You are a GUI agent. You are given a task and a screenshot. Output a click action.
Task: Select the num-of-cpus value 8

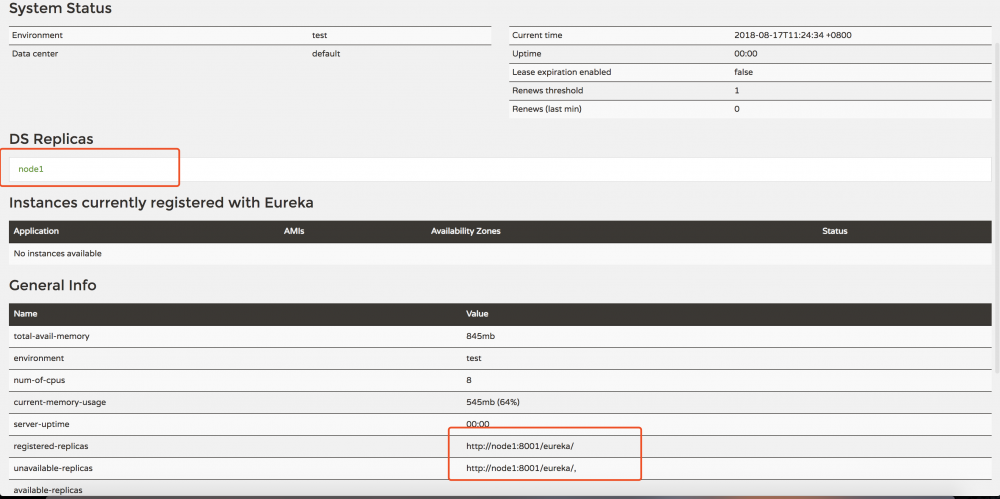tap(469, 380)
